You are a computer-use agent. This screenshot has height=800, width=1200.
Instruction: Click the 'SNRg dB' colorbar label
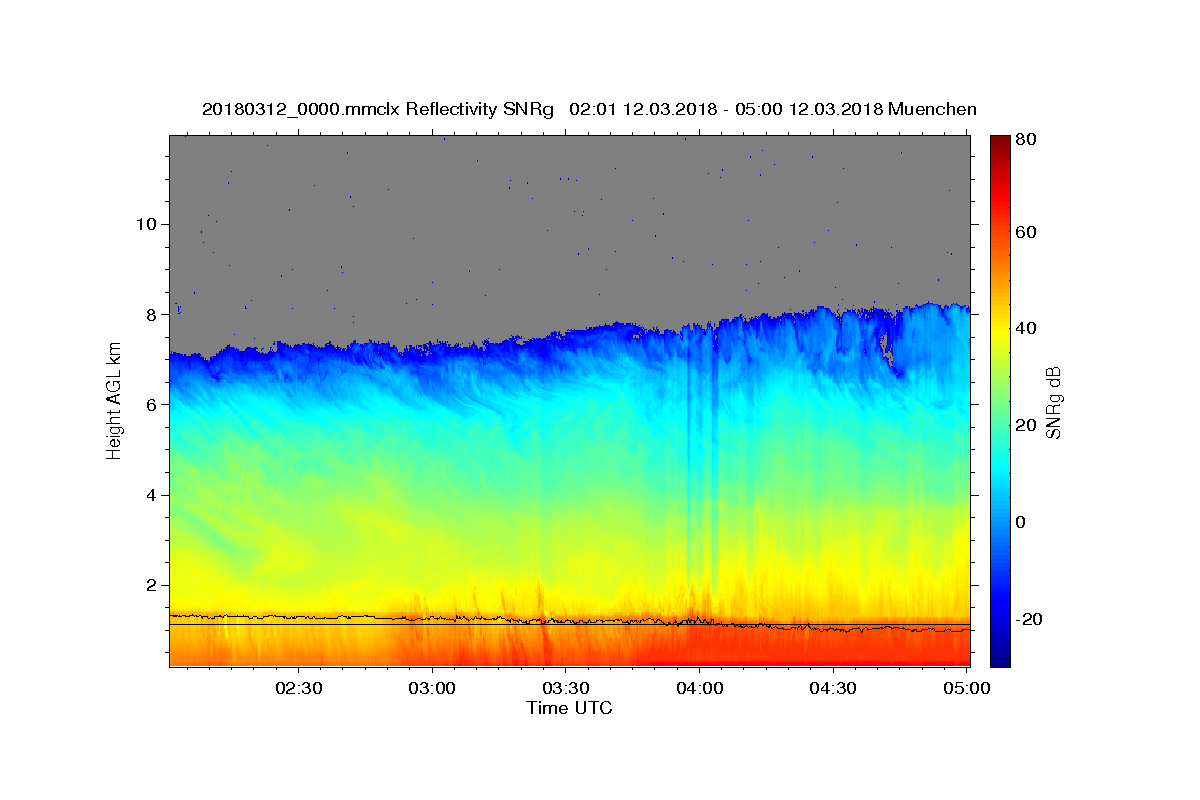click(x=1052, y=402)
